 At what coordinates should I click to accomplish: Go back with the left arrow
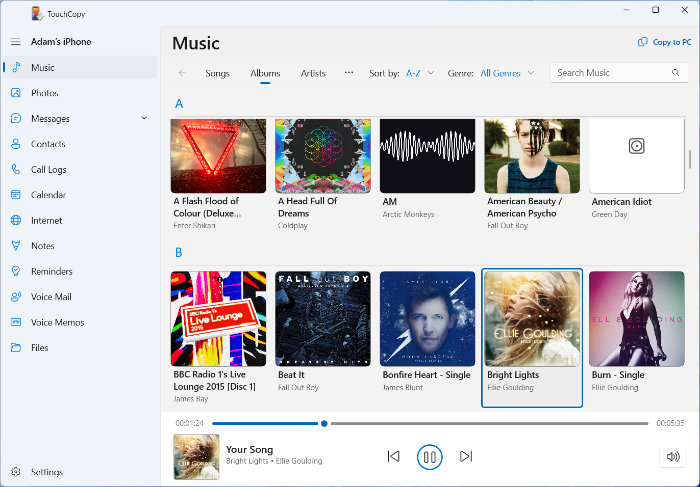(x=182, y=73)
